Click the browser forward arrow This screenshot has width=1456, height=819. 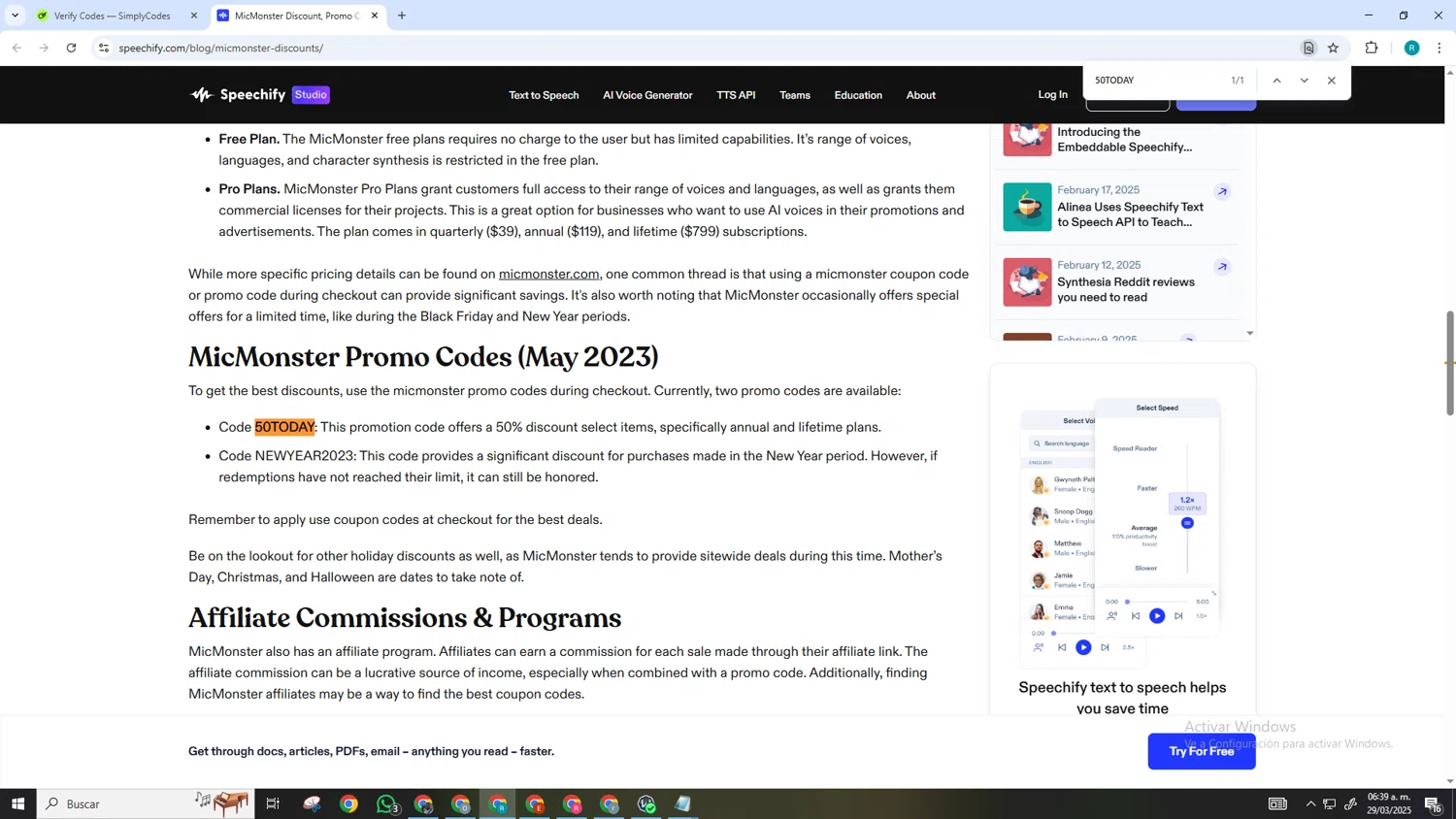click(x=44, y=48)
